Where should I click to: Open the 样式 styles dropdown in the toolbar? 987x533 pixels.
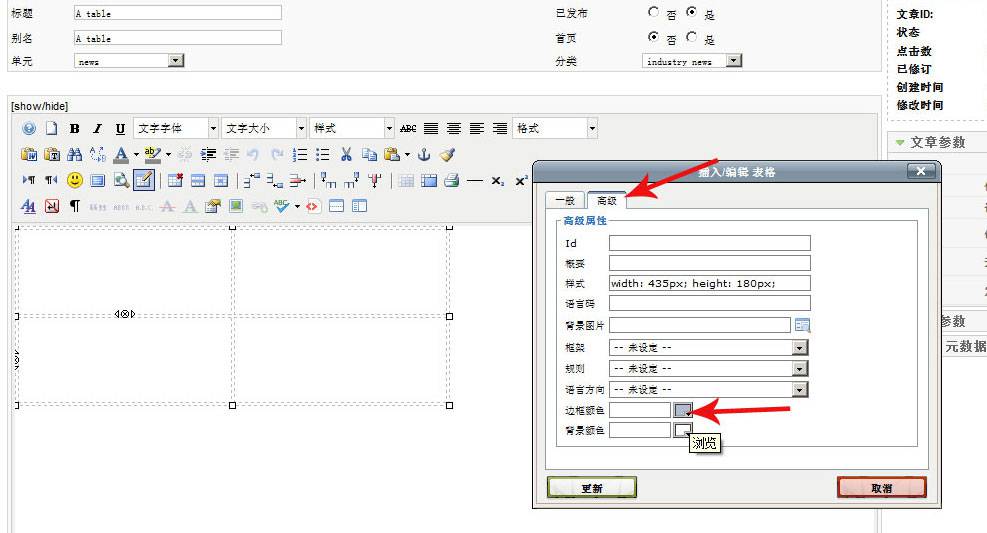[x=352, y=128]
